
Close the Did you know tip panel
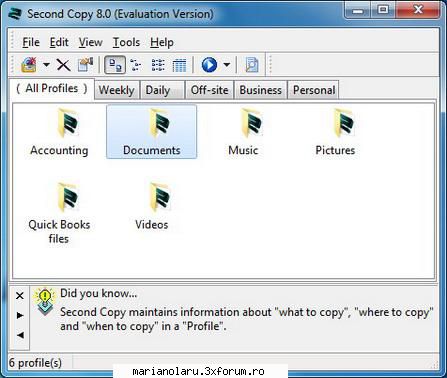click(x=20, y=296)
